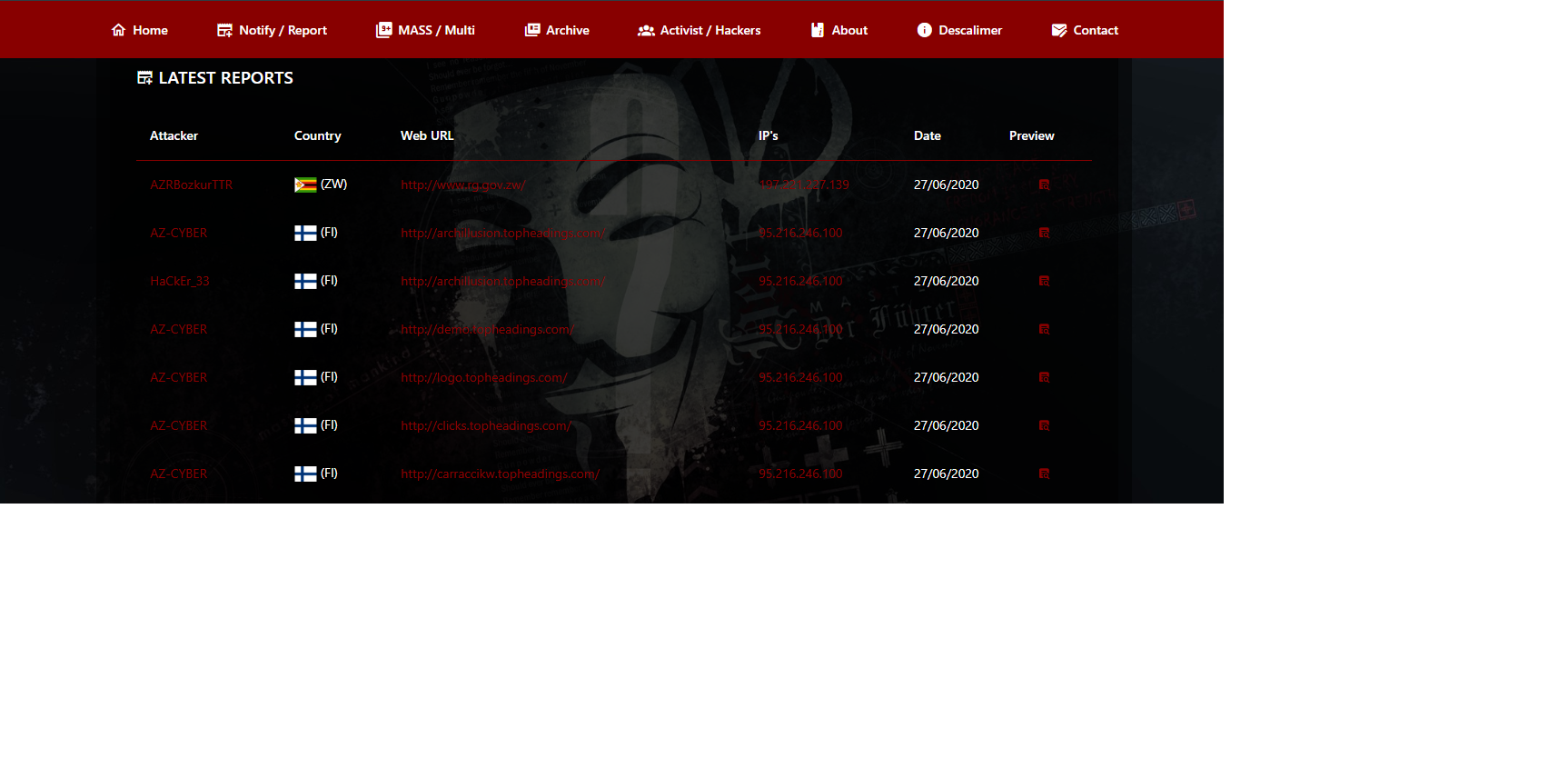The height and width of the screenshot is (758, 1568).
Task: Click the IP address 197.221.227.139
Action: click(x=804, y=185)
